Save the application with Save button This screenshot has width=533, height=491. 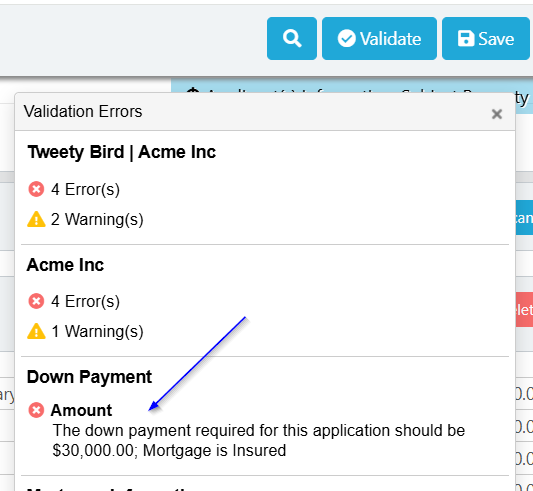coord(486,38)
